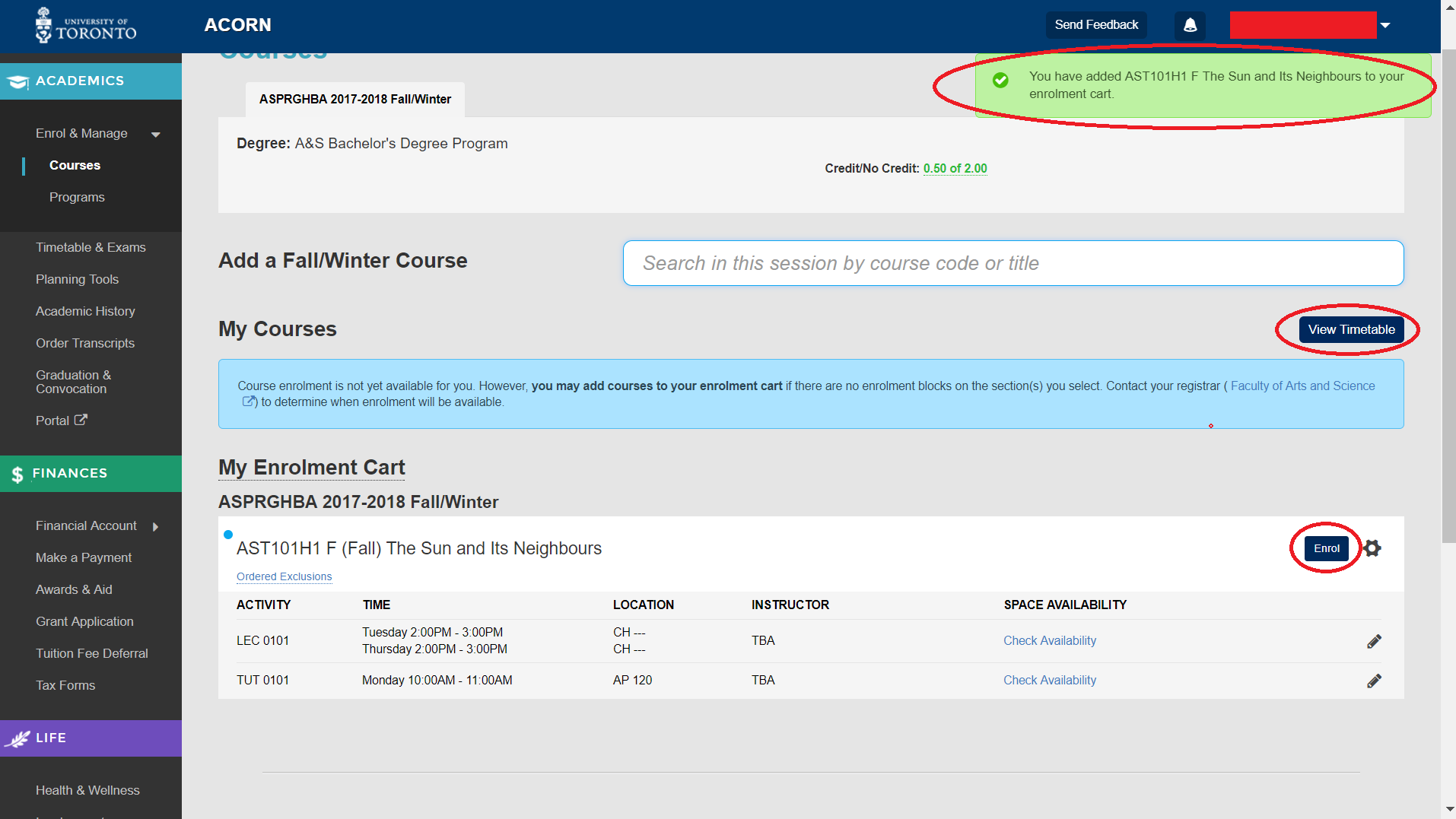Focus the course search input field
The image size is (1456, 819).
tap(1013, 263)
